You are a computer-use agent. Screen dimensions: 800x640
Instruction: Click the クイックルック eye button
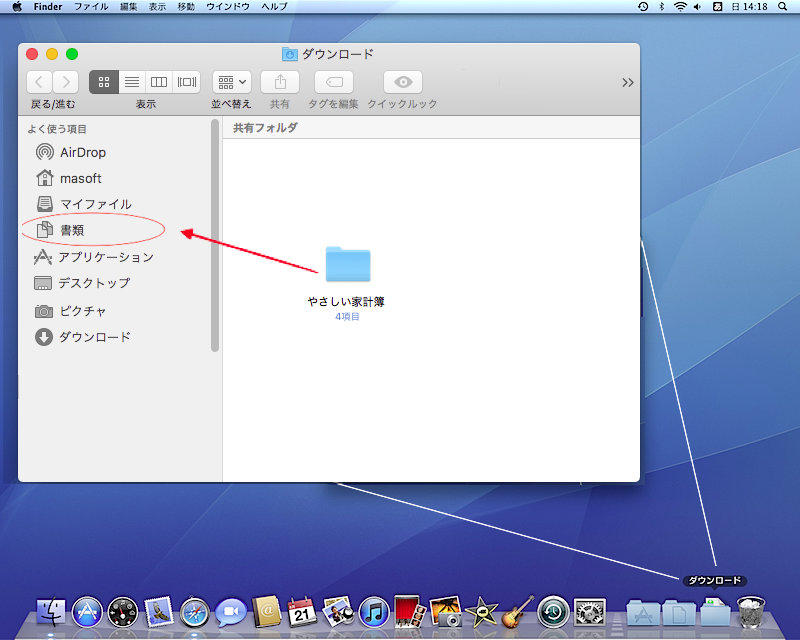[403, 82]
